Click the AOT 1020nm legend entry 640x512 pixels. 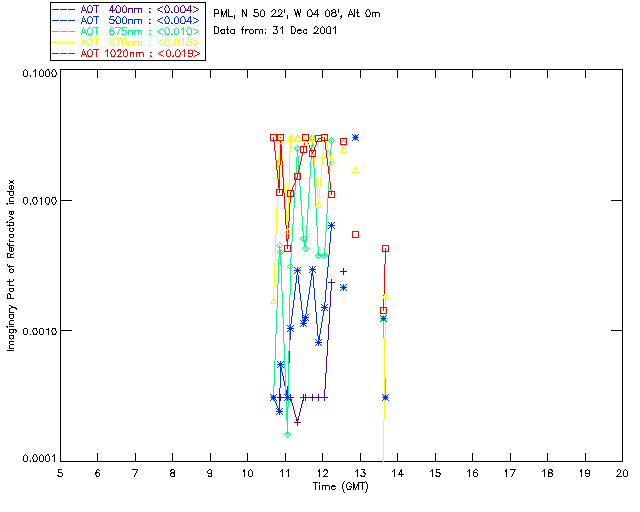pyautogui.click(x=127, y=53)
